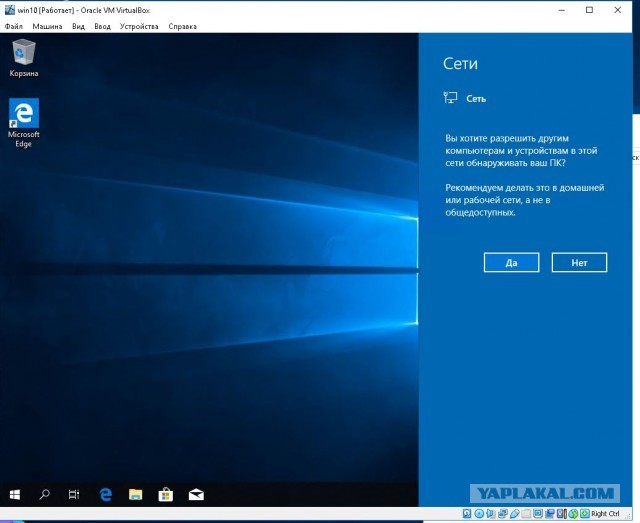Click the Сеть network icon in the panel
The width and height of the screenshot is (640, 523).
click(x=450, y=98)
